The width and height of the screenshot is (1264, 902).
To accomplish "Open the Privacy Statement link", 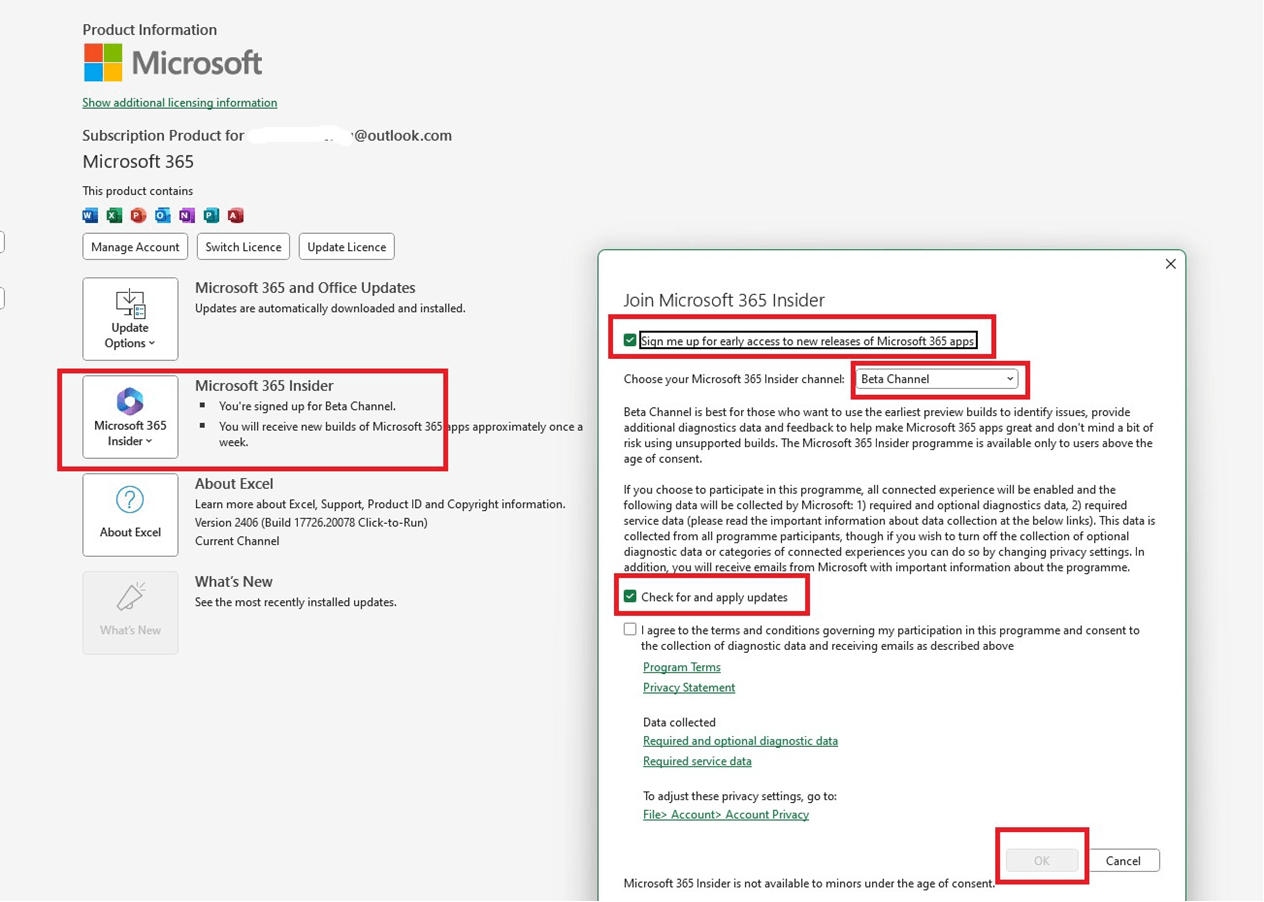I will (689, 688).
